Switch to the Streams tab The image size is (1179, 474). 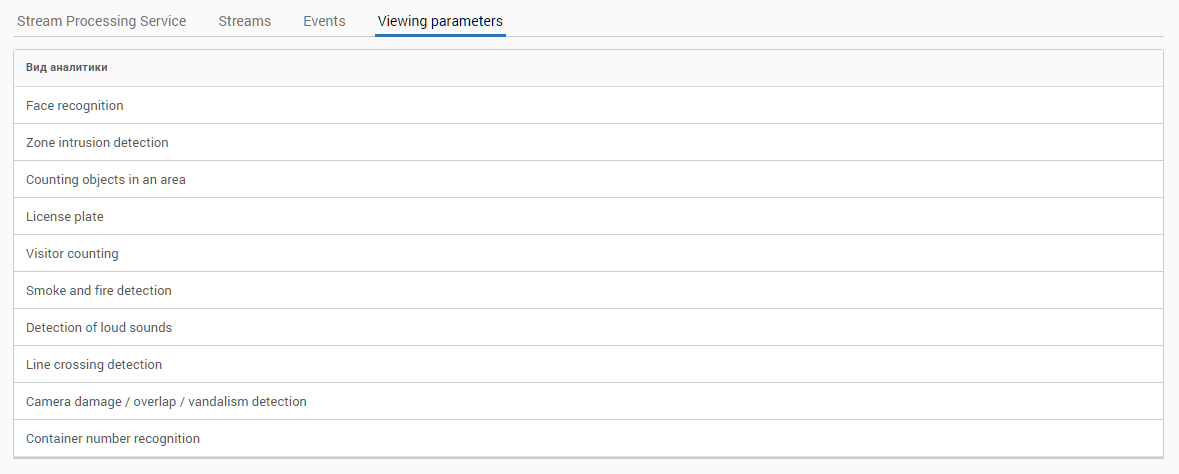pyautogui.click(x=244, y=21)
